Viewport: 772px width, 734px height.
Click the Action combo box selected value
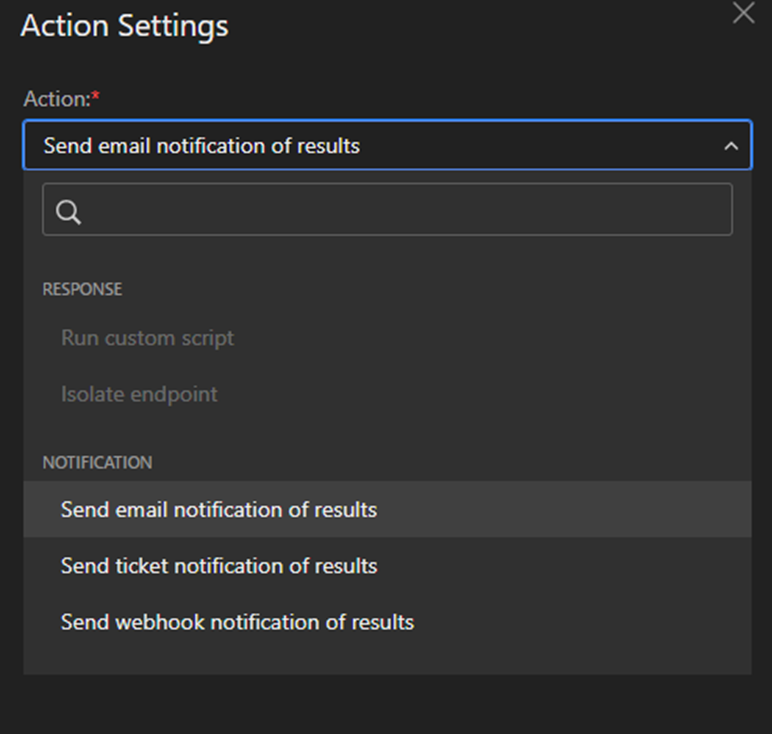click(202, 146)
